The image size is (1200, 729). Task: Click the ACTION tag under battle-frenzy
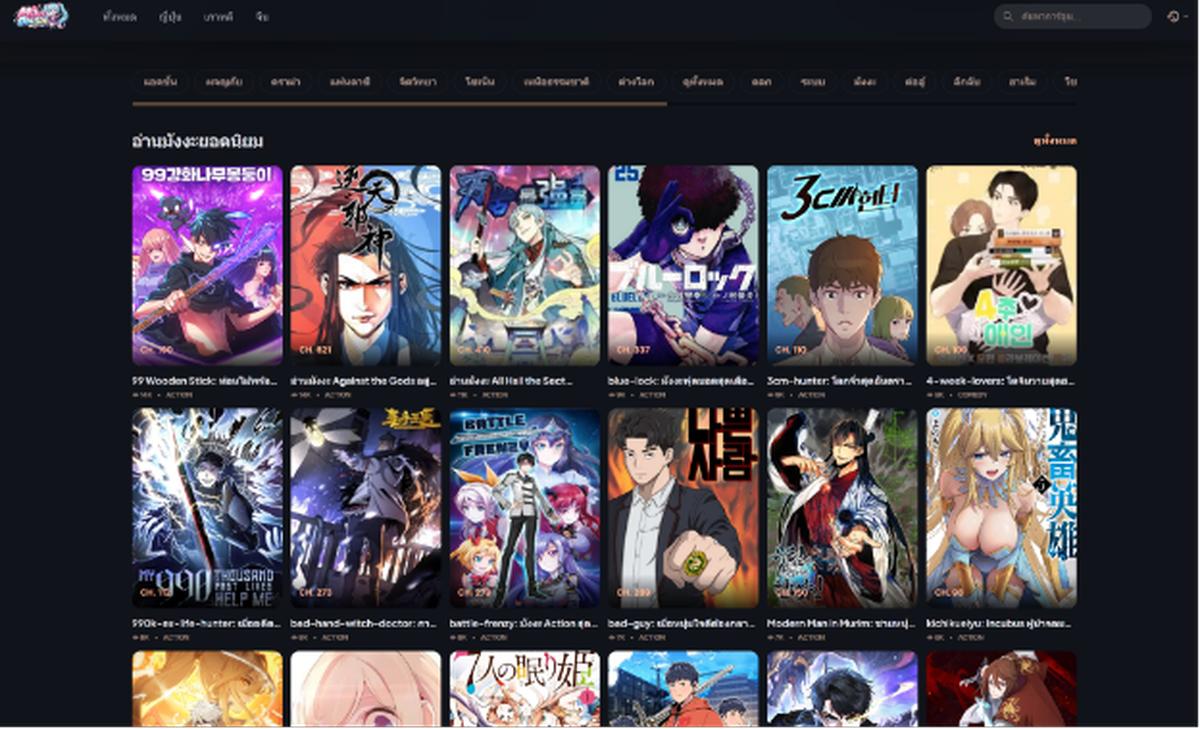tap(494, 637)
